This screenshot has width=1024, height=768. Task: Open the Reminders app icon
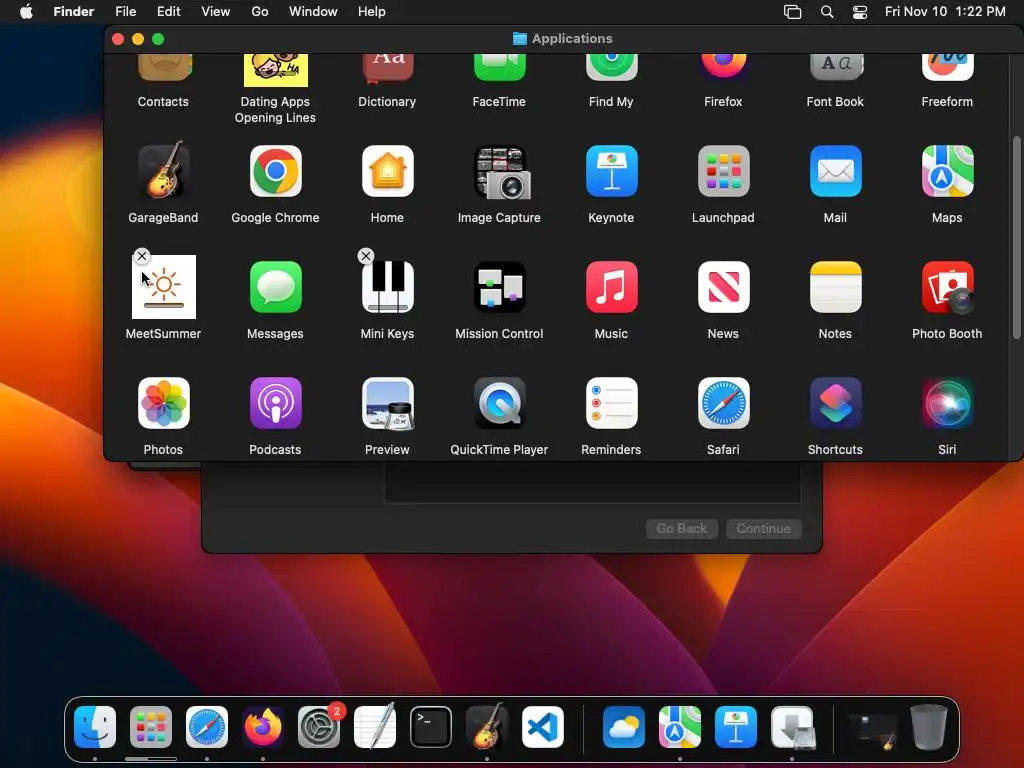tap(611, 403)
